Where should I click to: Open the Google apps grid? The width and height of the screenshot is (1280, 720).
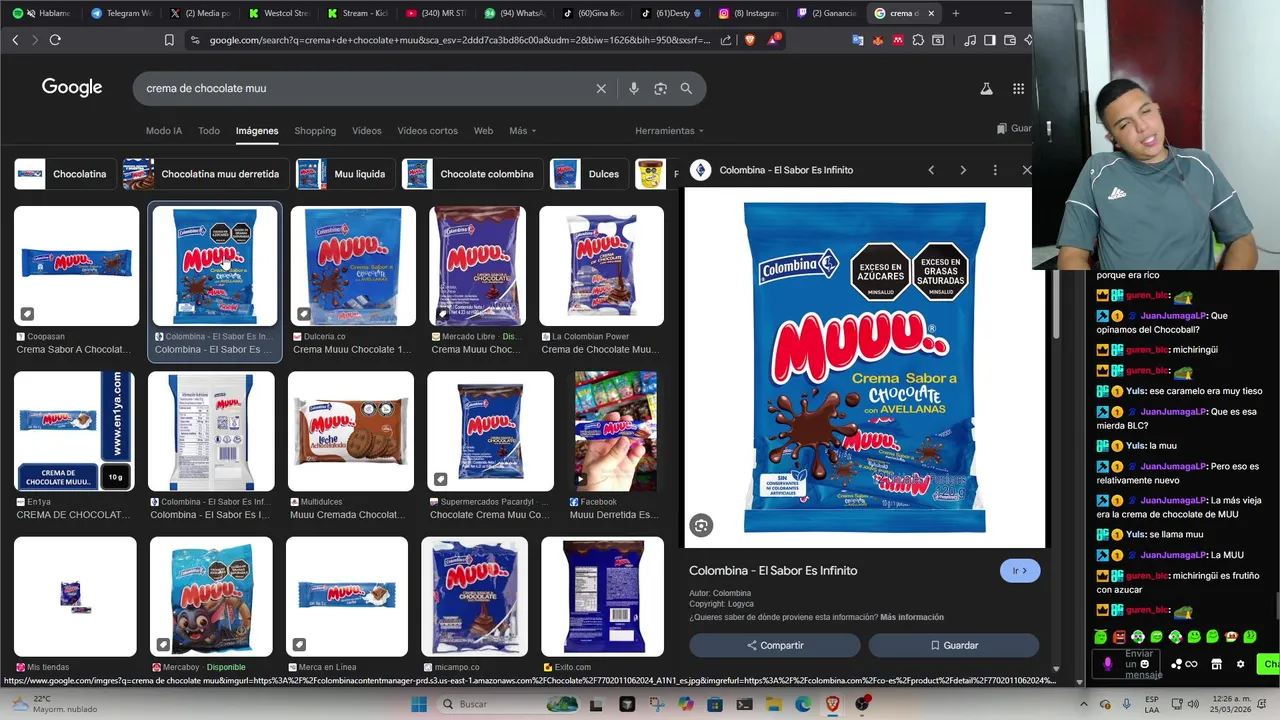click(x=1018, y=88)
